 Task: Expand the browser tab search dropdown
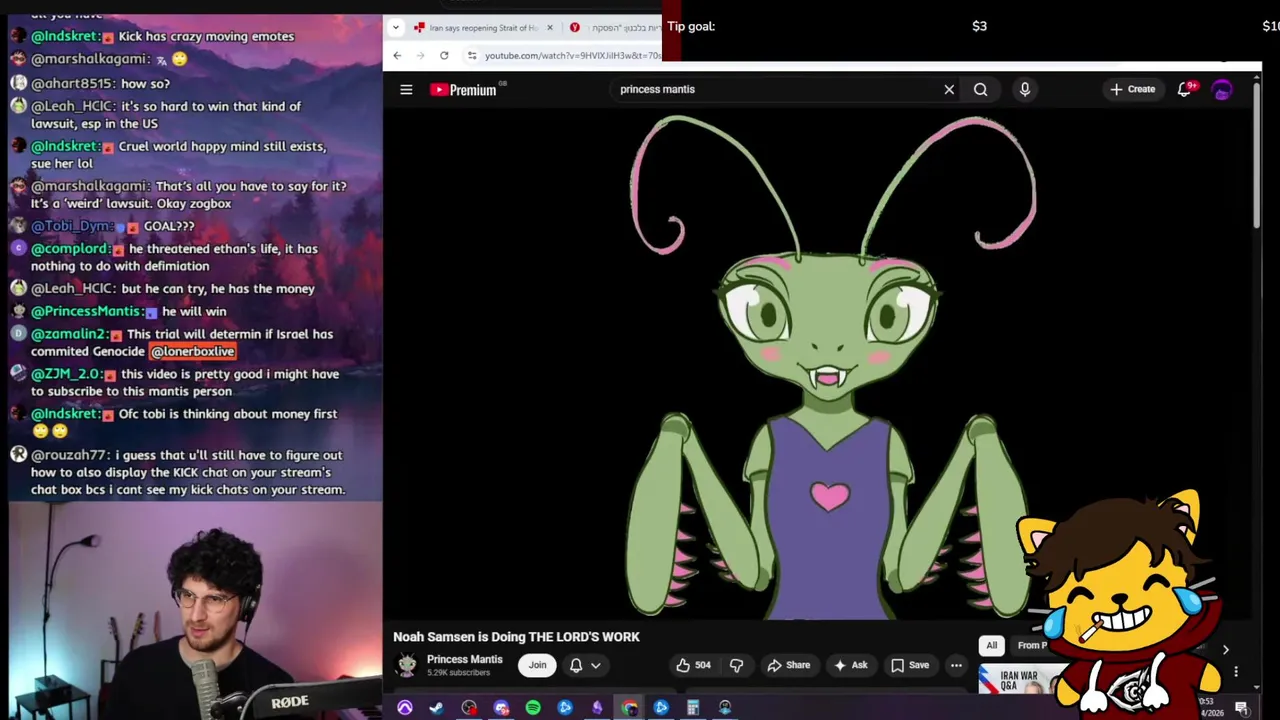tap(396, 27)
